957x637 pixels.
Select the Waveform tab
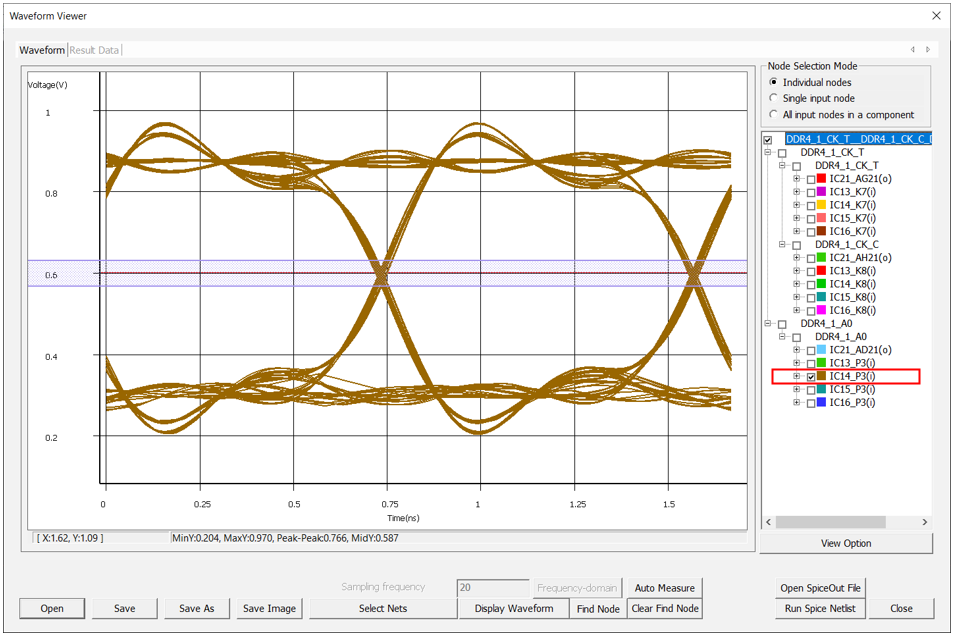point(42,50)
